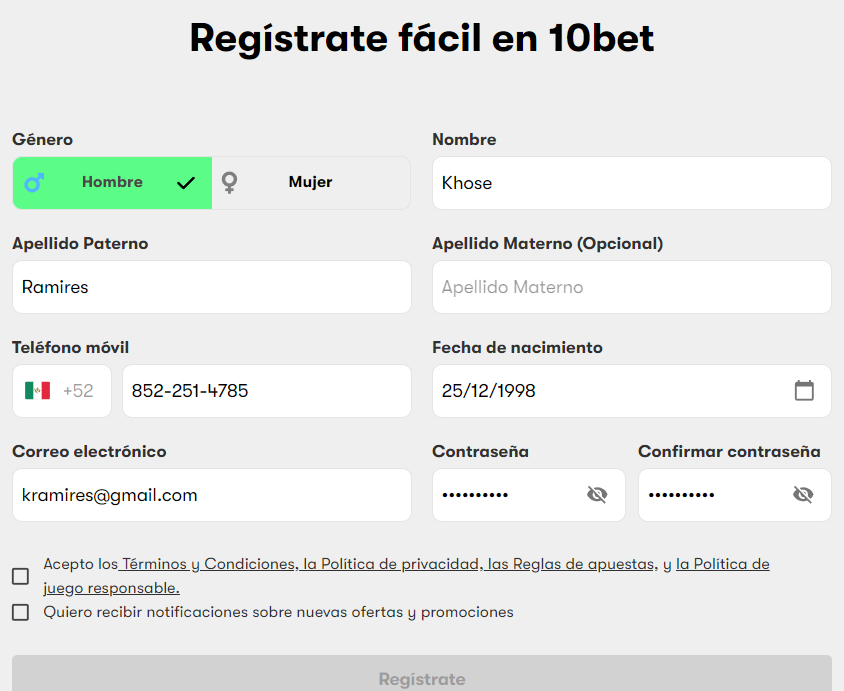Click the checkmark on the Hombre option

(186, 184)
